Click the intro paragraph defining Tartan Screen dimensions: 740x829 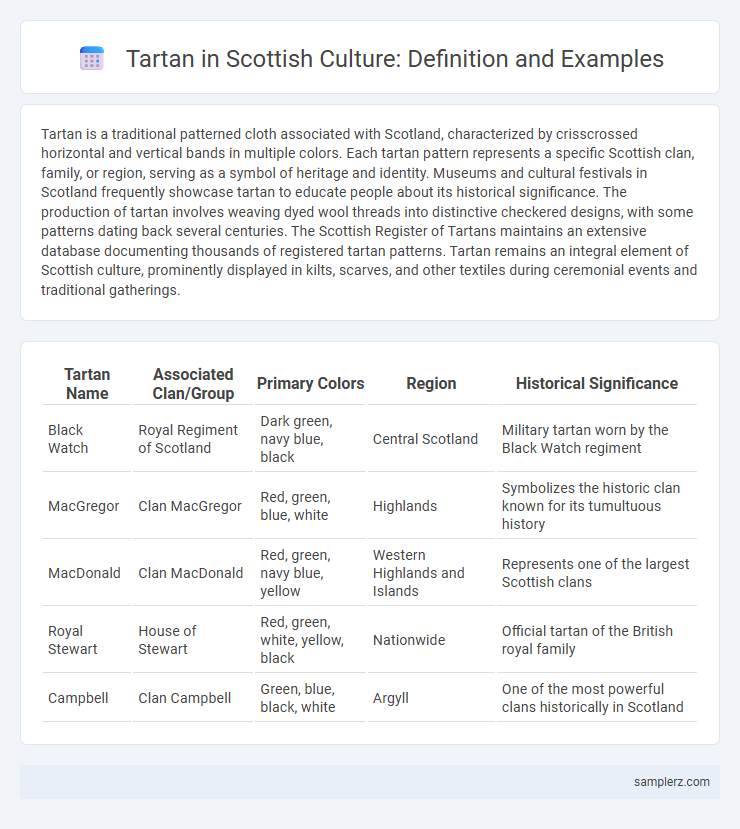[369, 212]
